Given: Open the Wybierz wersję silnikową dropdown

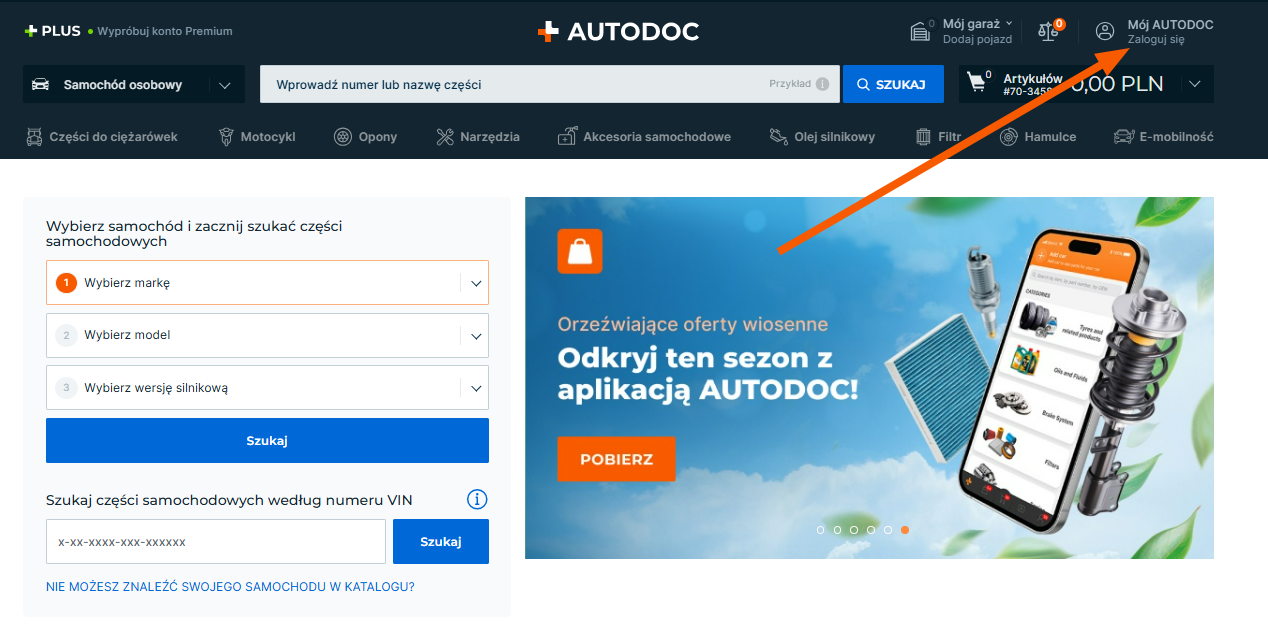Looking at the screenshot, I should (x=267, y=388).
